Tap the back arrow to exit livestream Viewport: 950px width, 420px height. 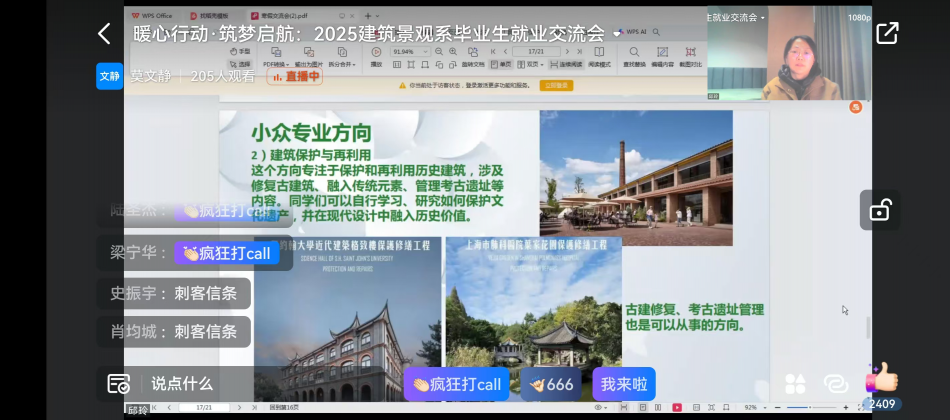pyautogui.click(x=104, y=34)
